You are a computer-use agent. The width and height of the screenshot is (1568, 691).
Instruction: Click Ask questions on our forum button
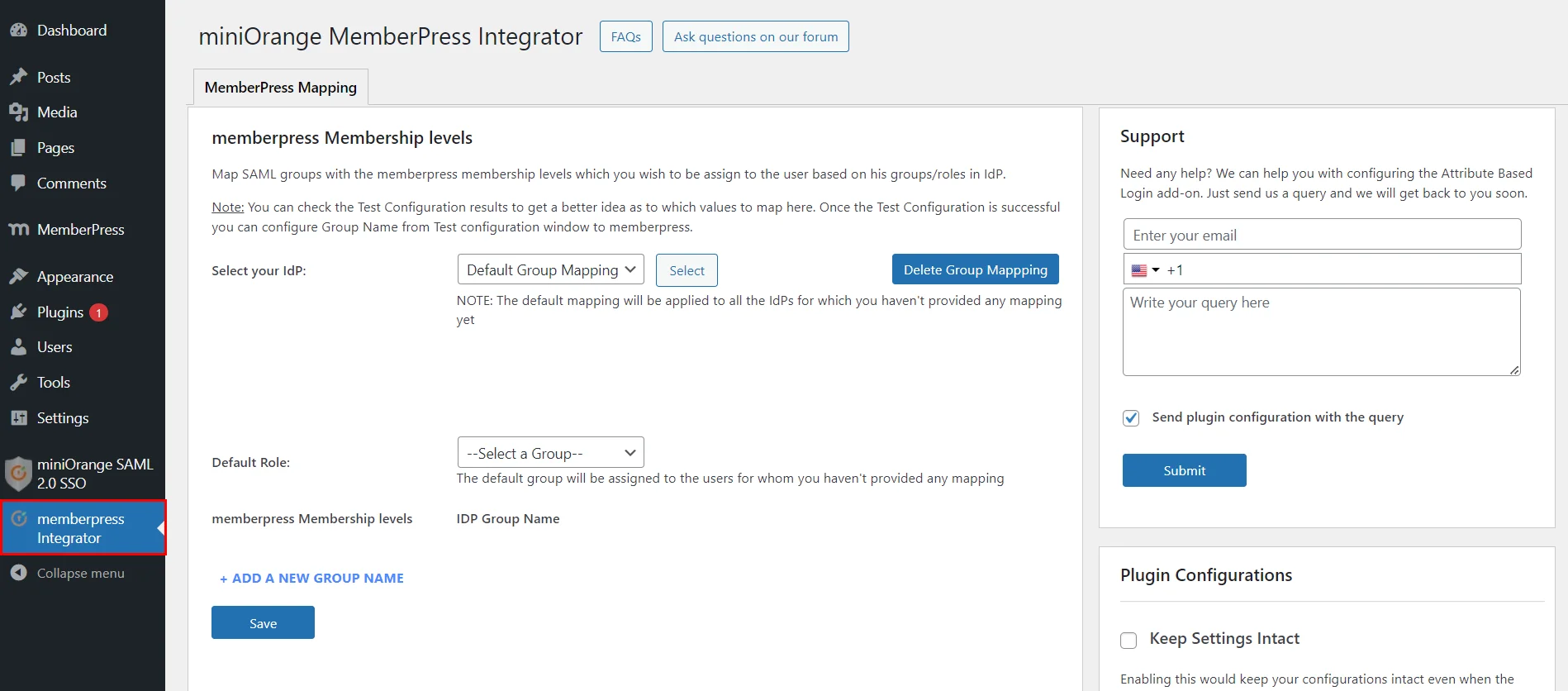(x=756, y=36)
